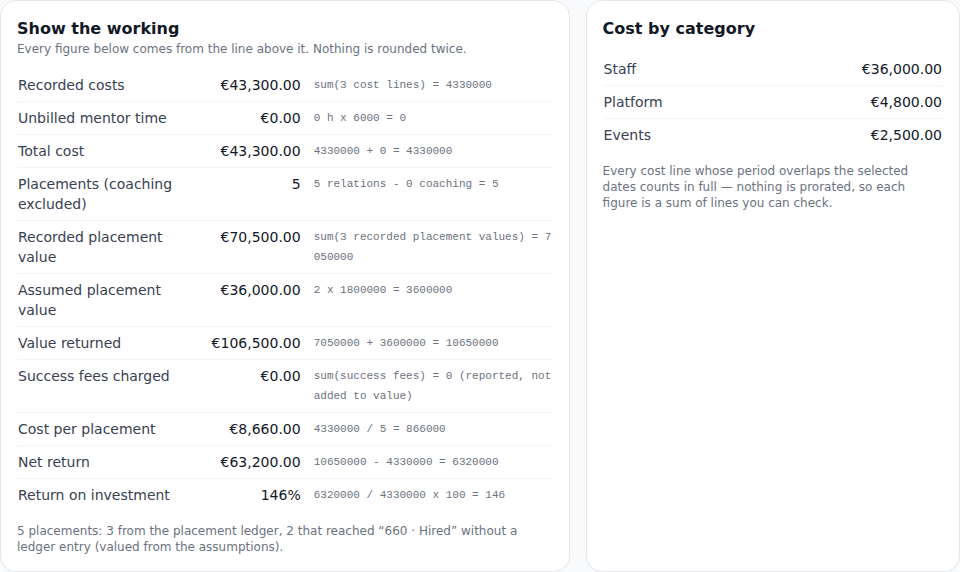Screen dimensions: 960x572
Task: Click the €63,200.00 value
Action: pos(260,462)
